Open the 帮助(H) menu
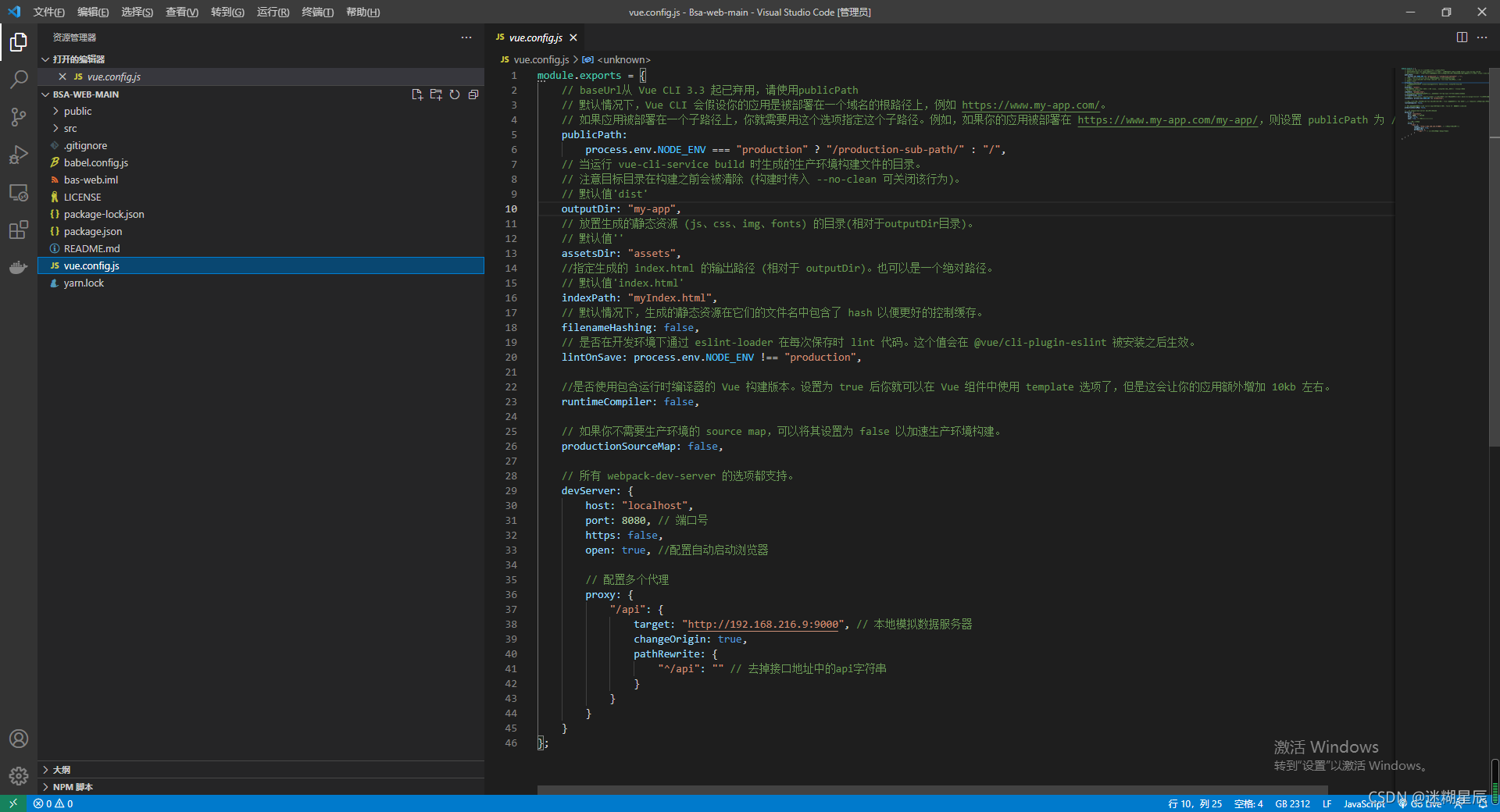 point(362,12)
